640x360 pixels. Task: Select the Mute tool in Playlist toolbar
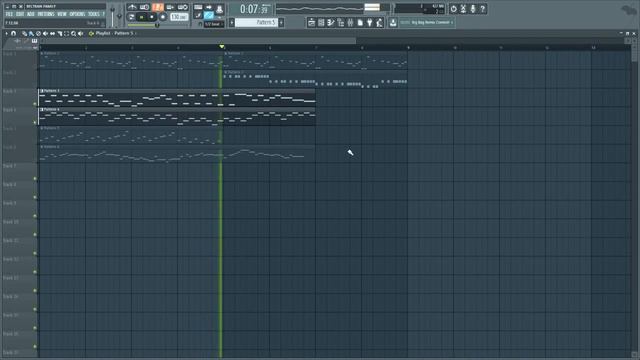[45, 33]
